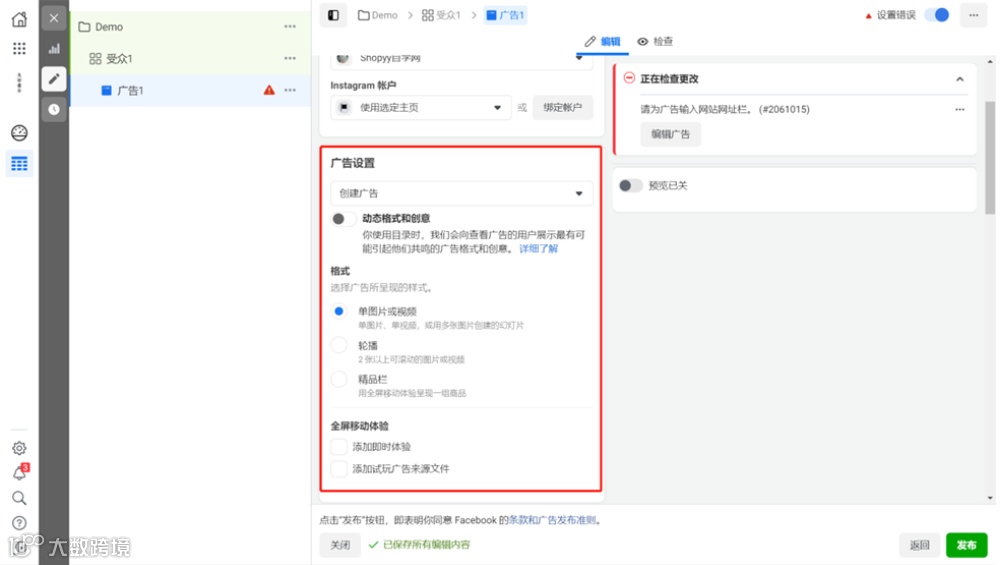Select 精品栏 format radio
This screenshot has height=565, width=1003.
coord(339,379)
